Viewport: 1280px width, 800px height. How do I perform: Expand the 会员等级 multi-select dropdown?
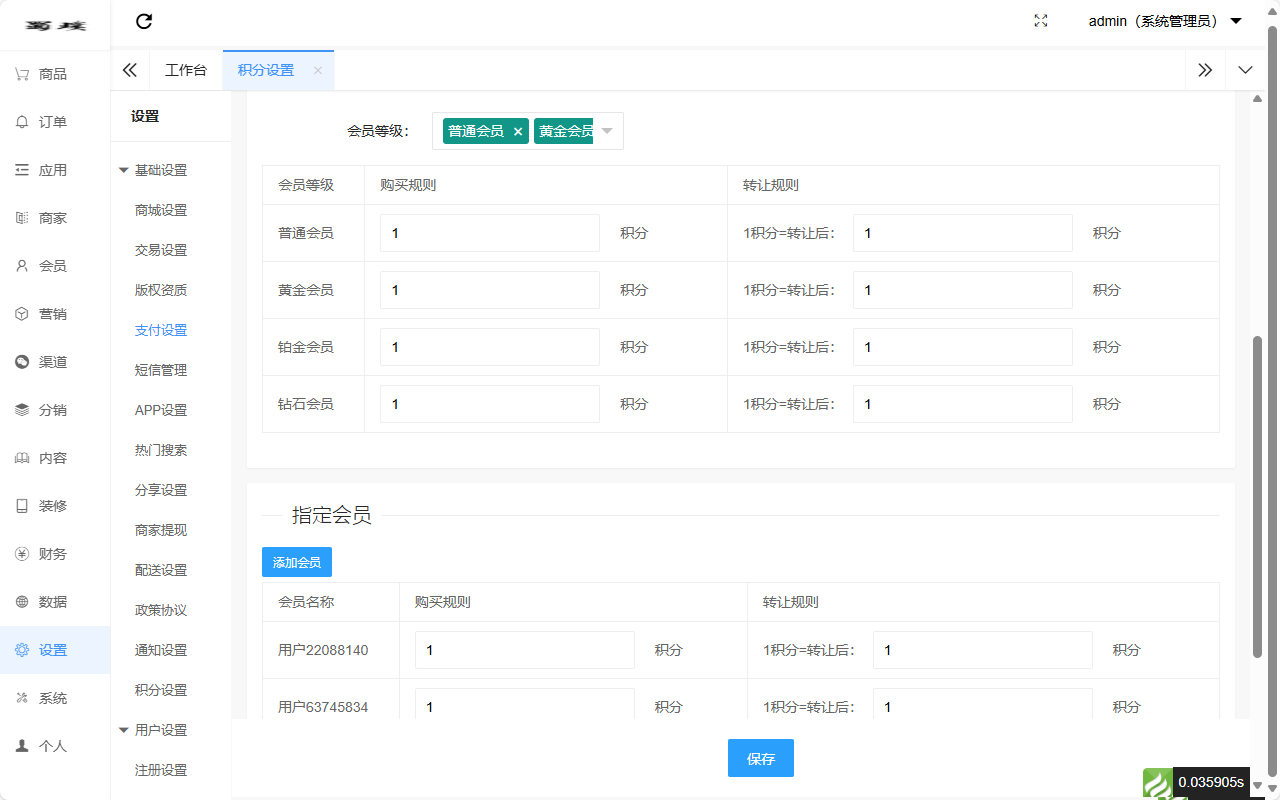point(607,131)
